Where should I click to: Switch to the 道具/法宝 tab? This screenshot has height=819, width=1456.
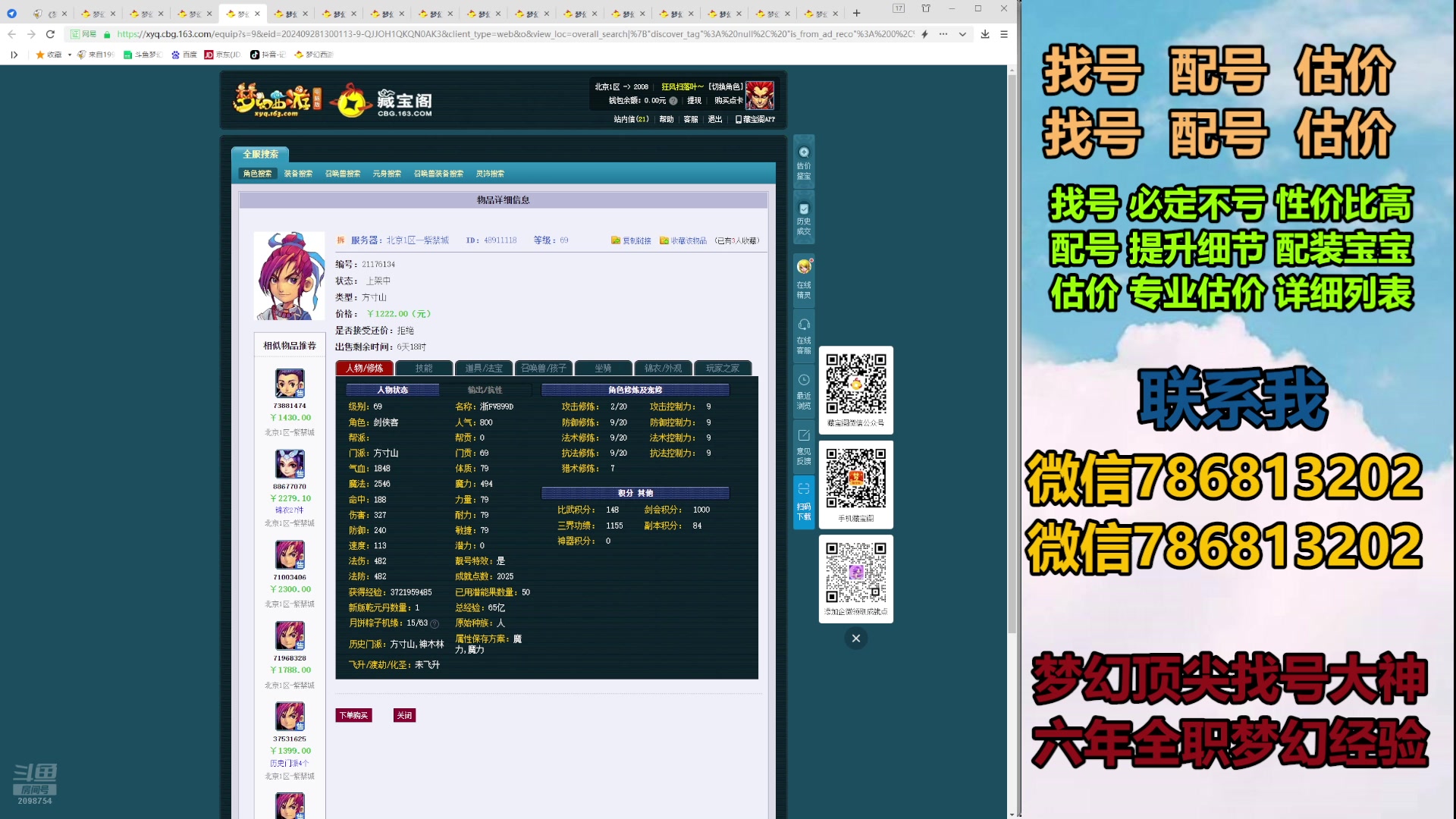(484, 369)
